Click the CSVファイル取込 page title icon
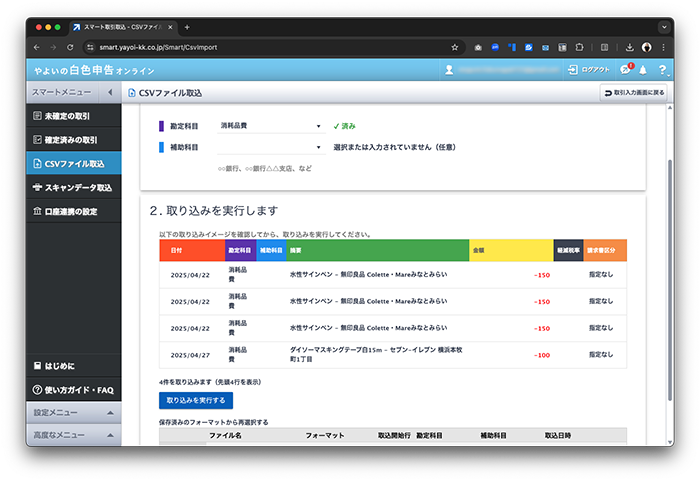The image size is (700, 481). point(132,93)
